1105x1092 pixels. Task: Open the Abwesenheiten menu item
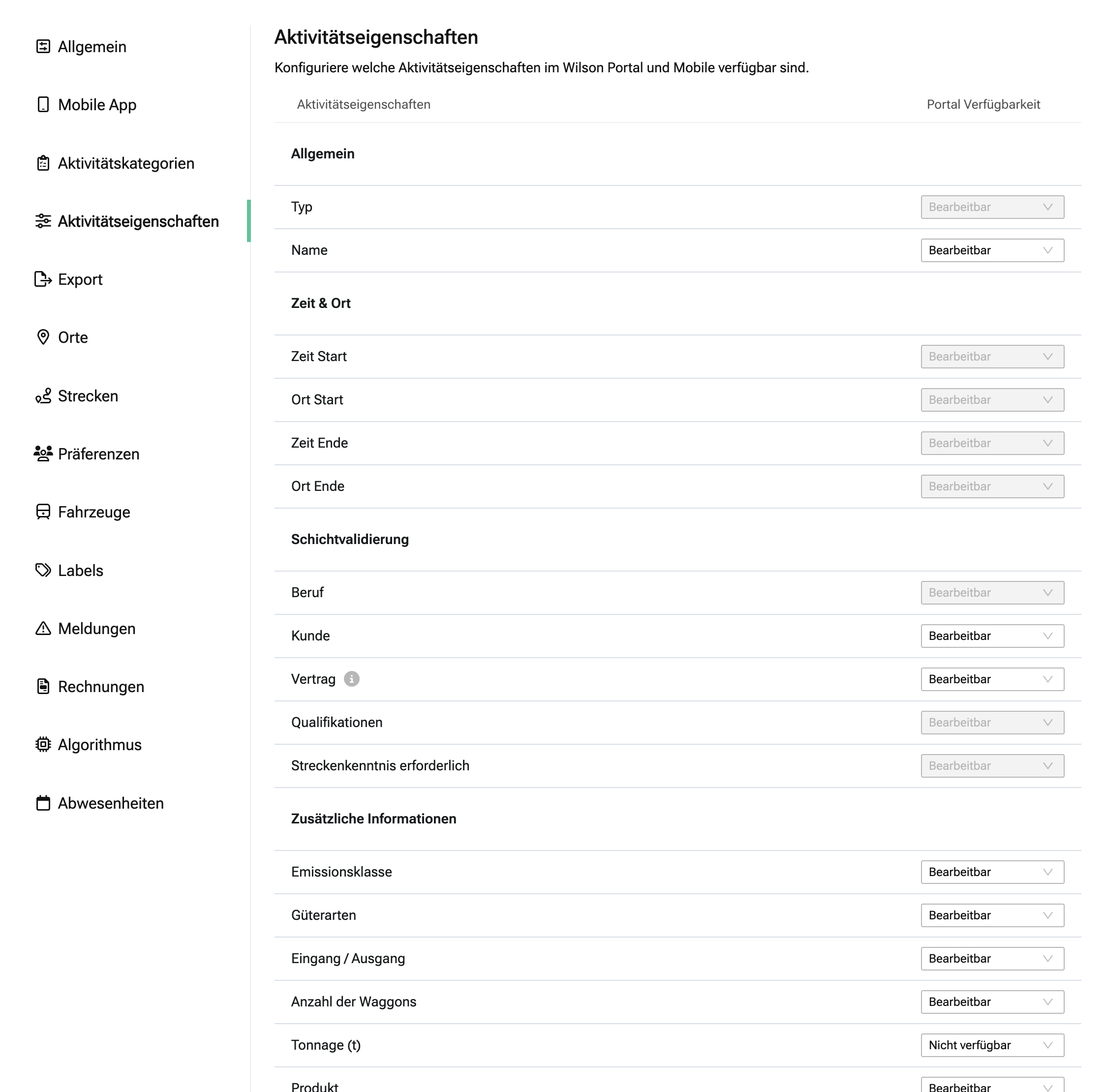[110, 803]
